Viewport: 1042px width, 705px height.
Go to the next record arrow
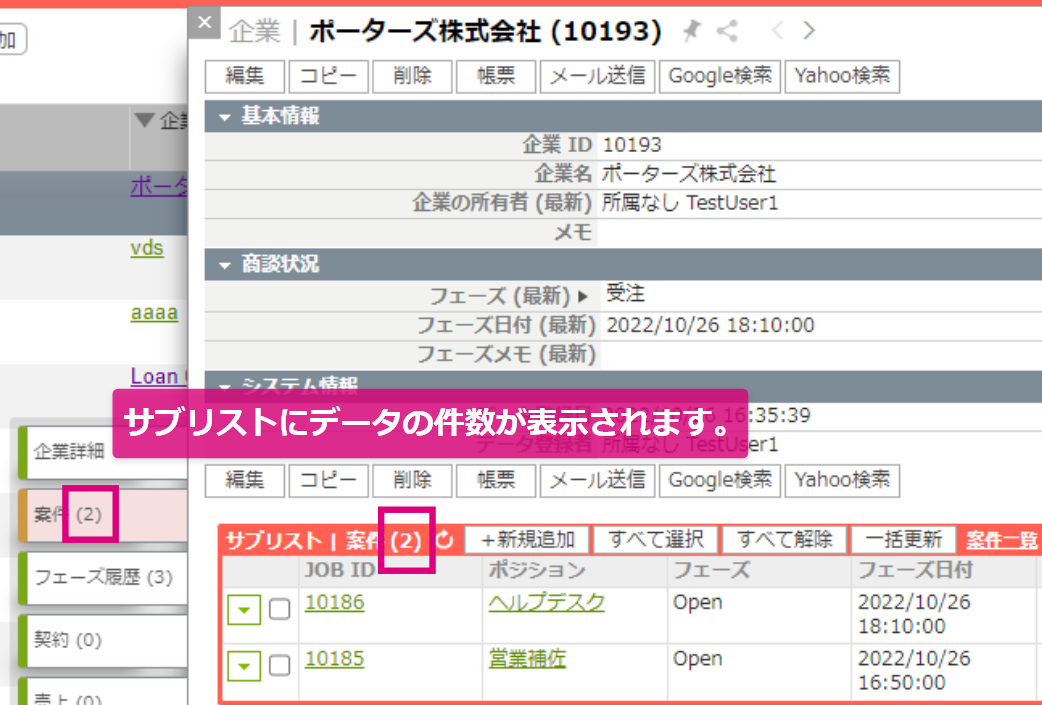click(x=809, y=31)
